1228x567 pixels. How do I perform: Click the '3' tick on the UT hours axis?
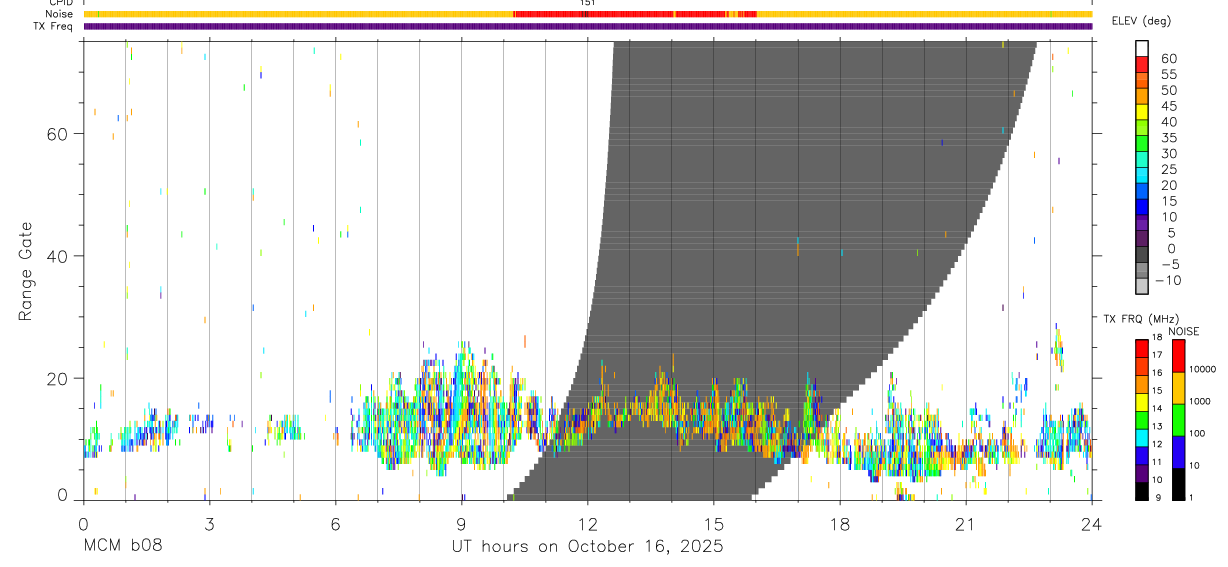click(210, 524)
